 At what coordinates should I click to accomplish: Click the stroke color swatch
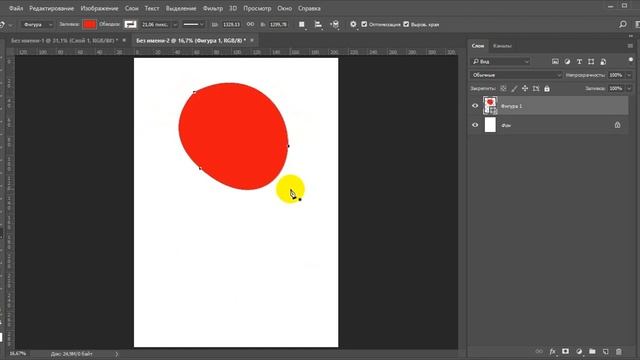(x=130, y=24)
